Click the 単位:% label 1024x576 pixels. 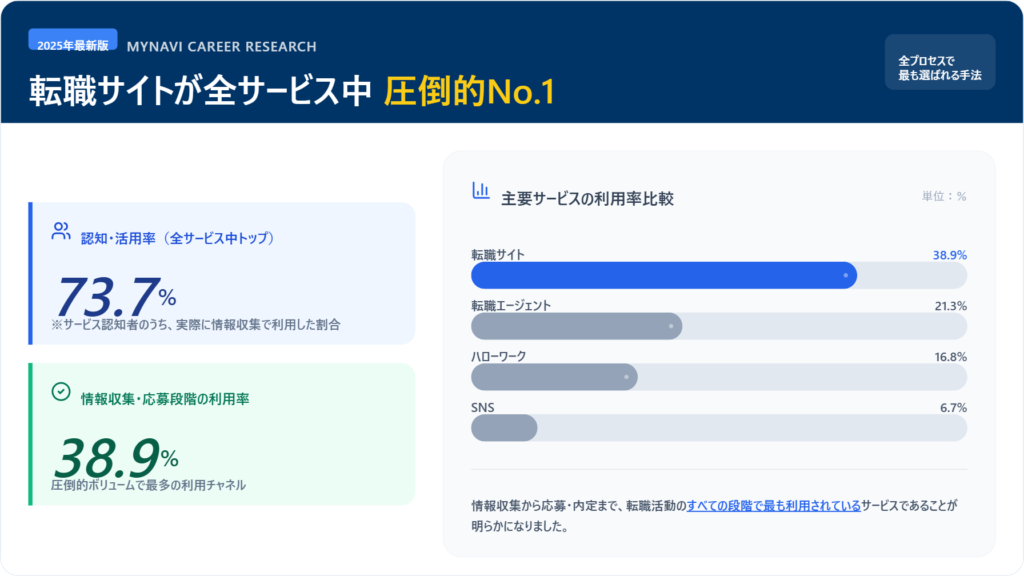point(943,196)
